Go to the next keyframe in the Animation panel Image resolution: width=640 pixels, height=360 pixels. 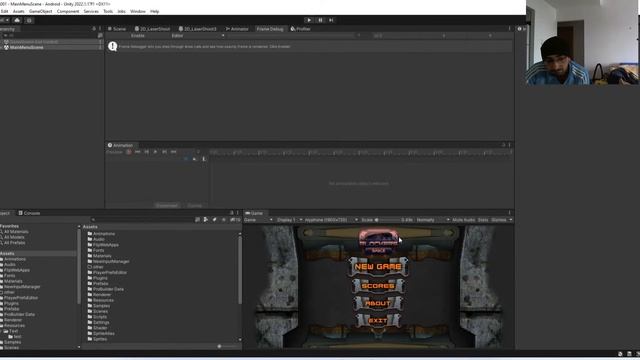pos(164,152)
